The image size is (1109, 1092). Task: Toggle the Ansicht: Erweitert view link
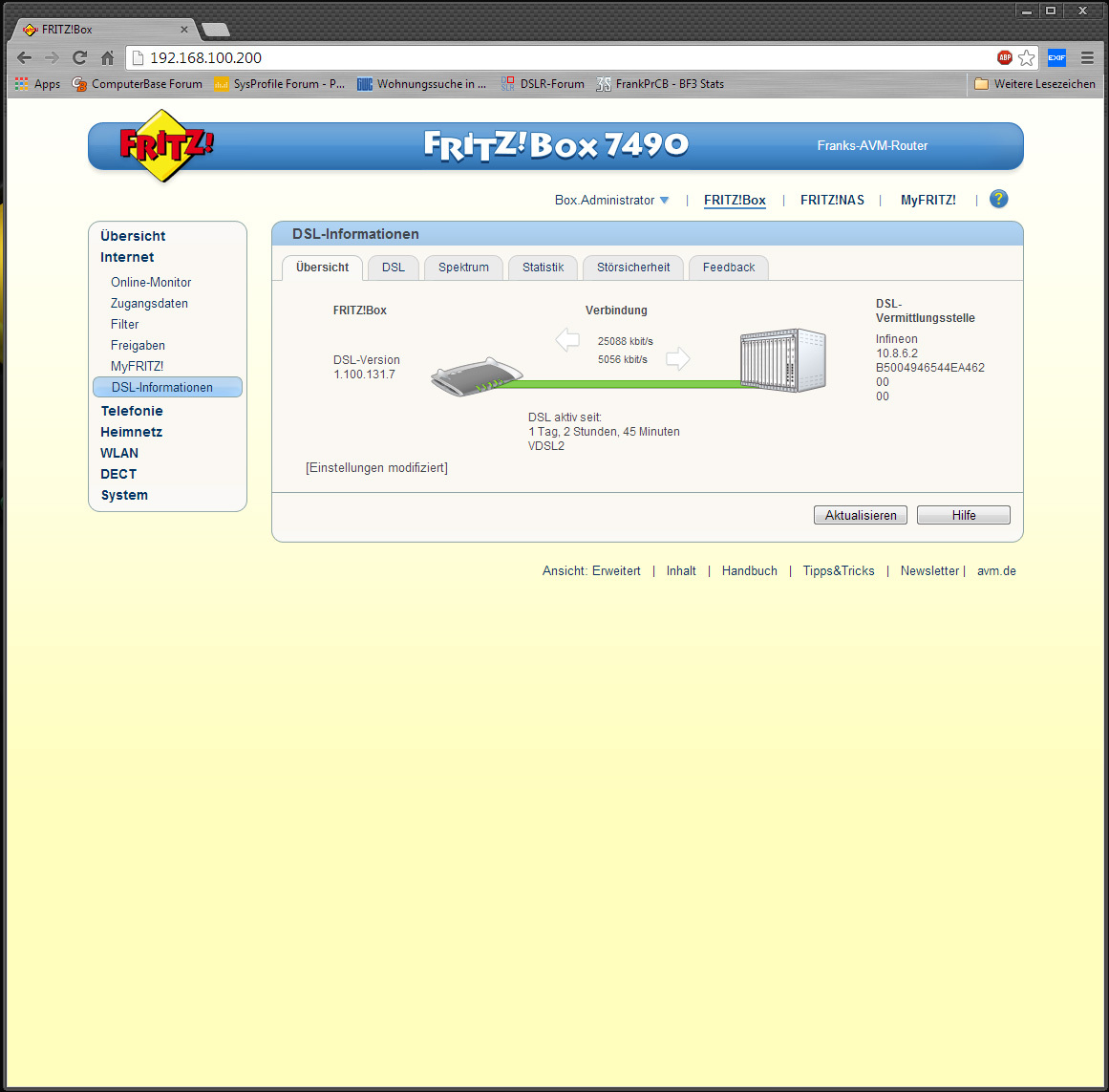click(x=591, y=571)
